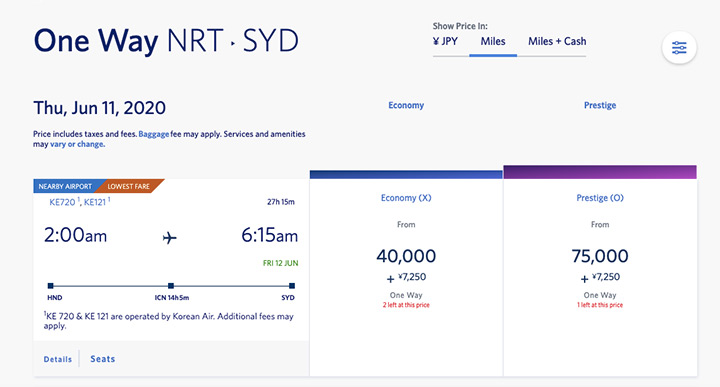
Task: Select the Miles price tab
Action: pos(493,41)
